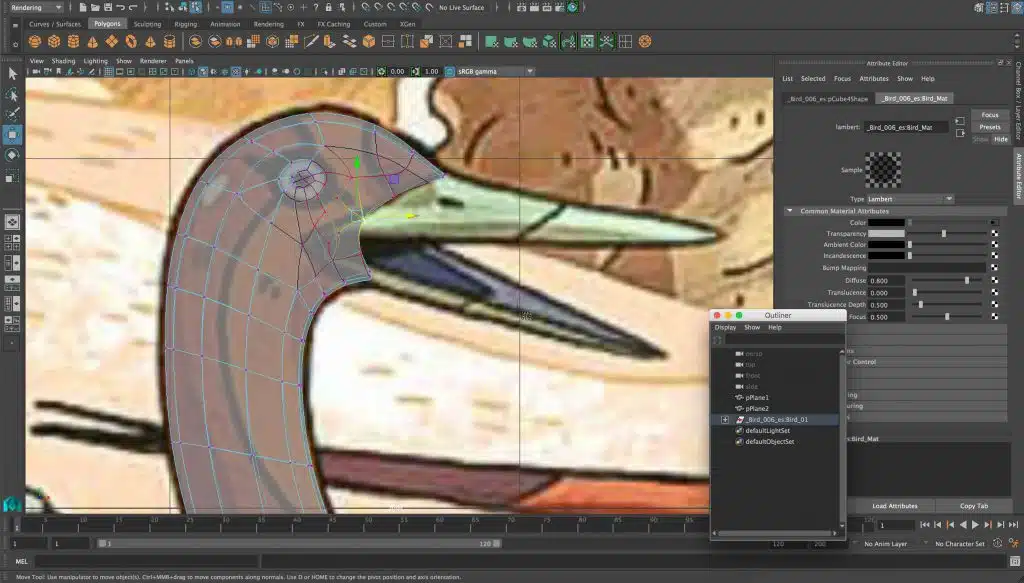This screenshot has width=1024, height=583.
Task: Toggle the Transparency map checker button
Action: pyautogui.click(x=994, y=233)
